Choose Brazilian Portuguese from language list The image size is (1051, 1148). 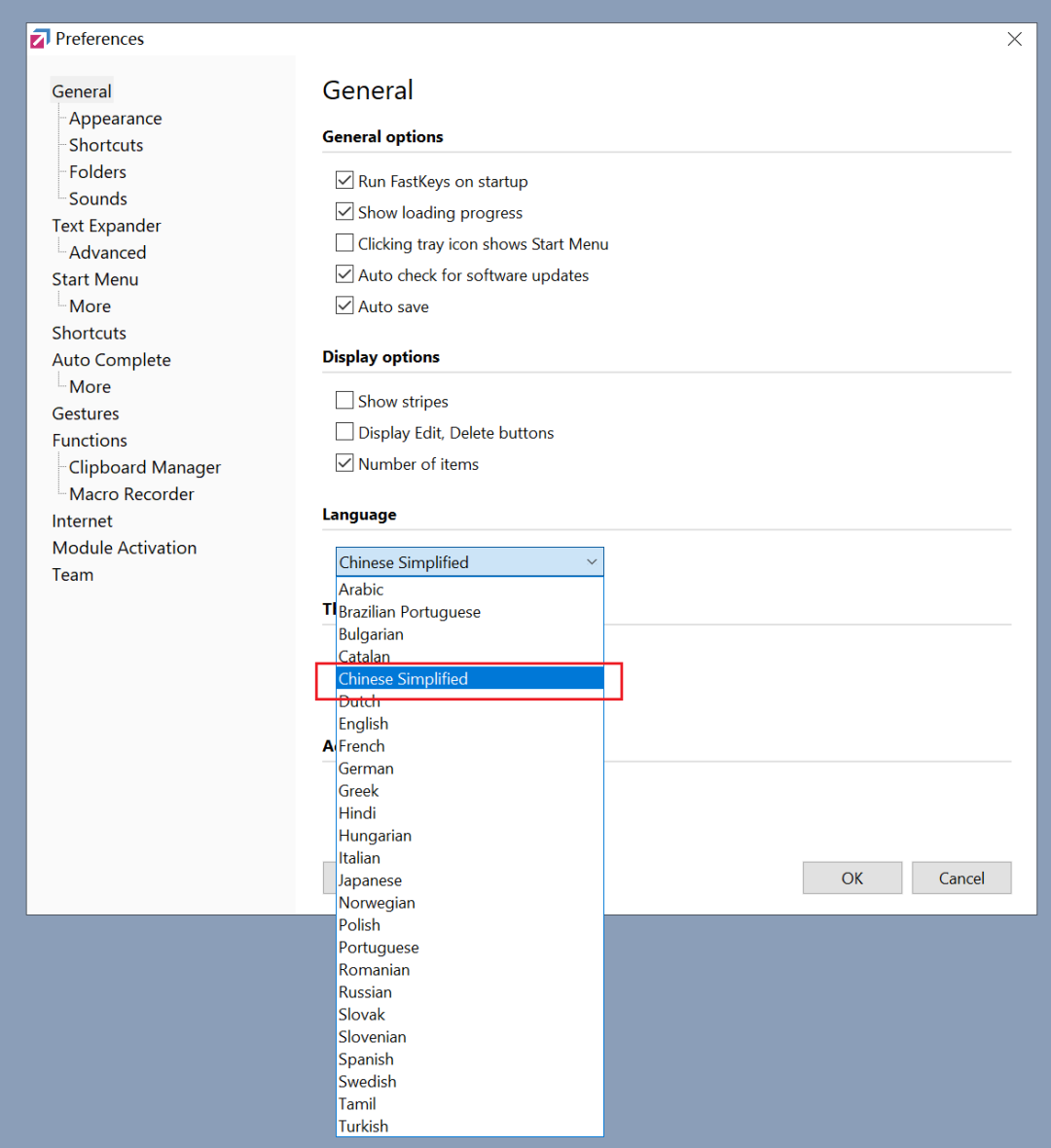(469, 612)
